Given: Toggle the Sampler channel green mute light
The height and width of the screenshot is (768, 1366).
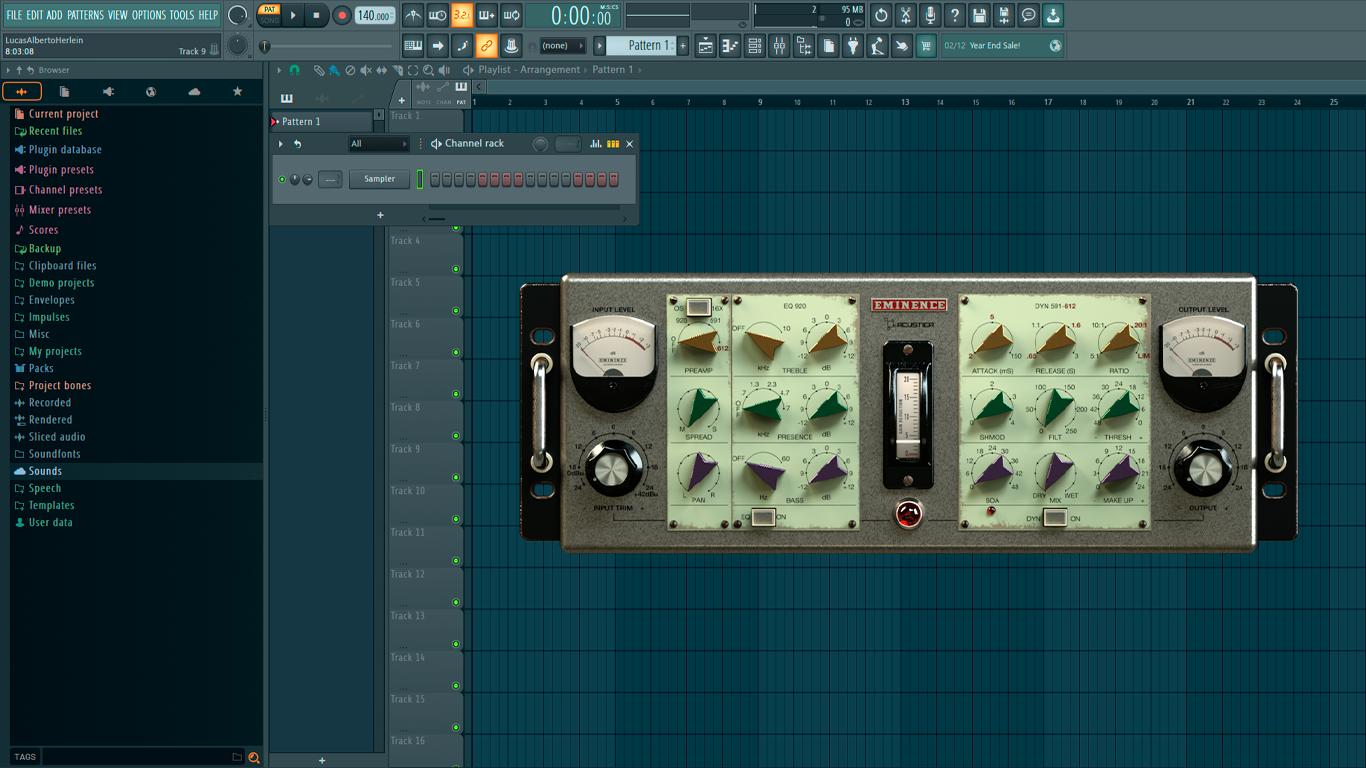Looking at the screenshot, I should coord(282,180).
